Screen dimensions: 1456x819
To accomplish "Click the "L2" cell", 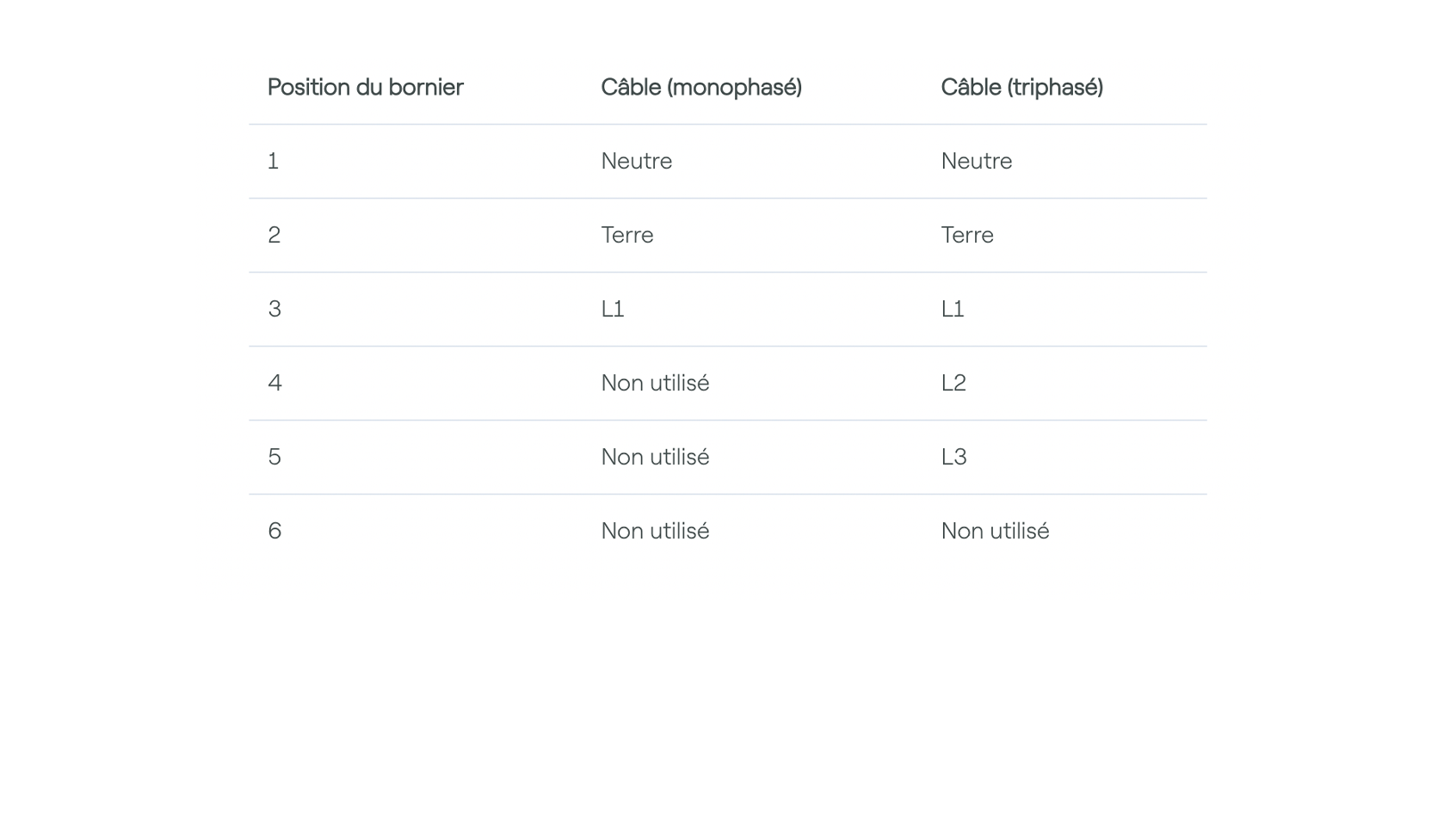I will (953, 383).
